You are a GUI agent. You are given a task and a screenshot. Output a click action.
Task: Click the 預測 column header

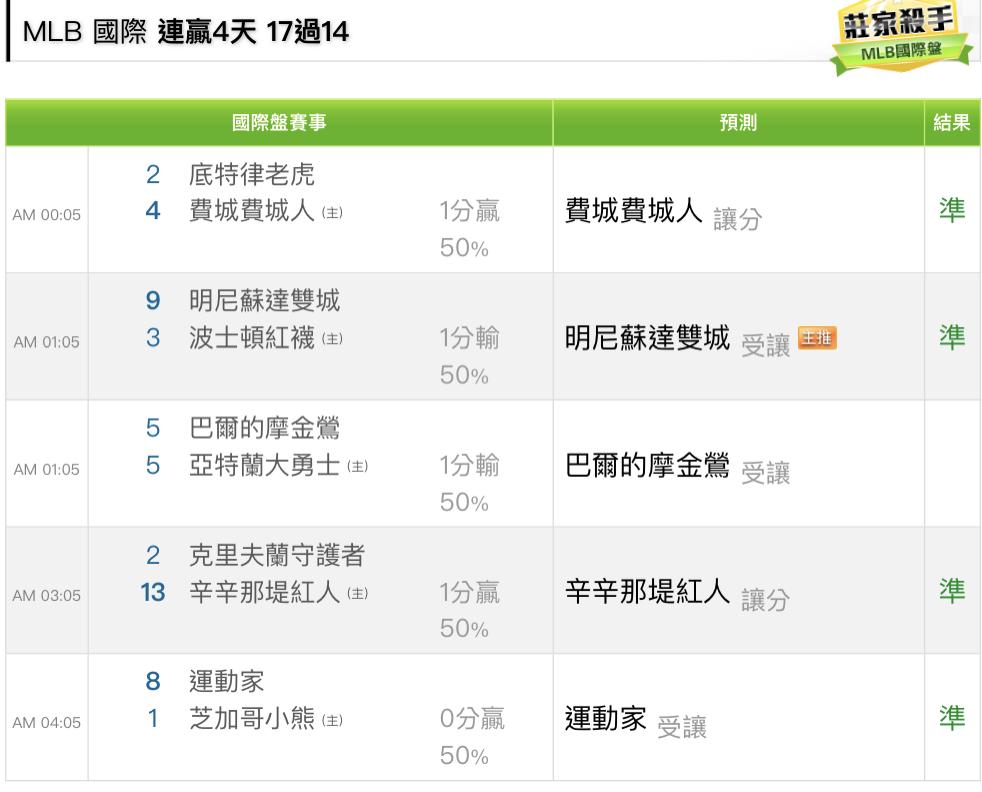point(738,122)
